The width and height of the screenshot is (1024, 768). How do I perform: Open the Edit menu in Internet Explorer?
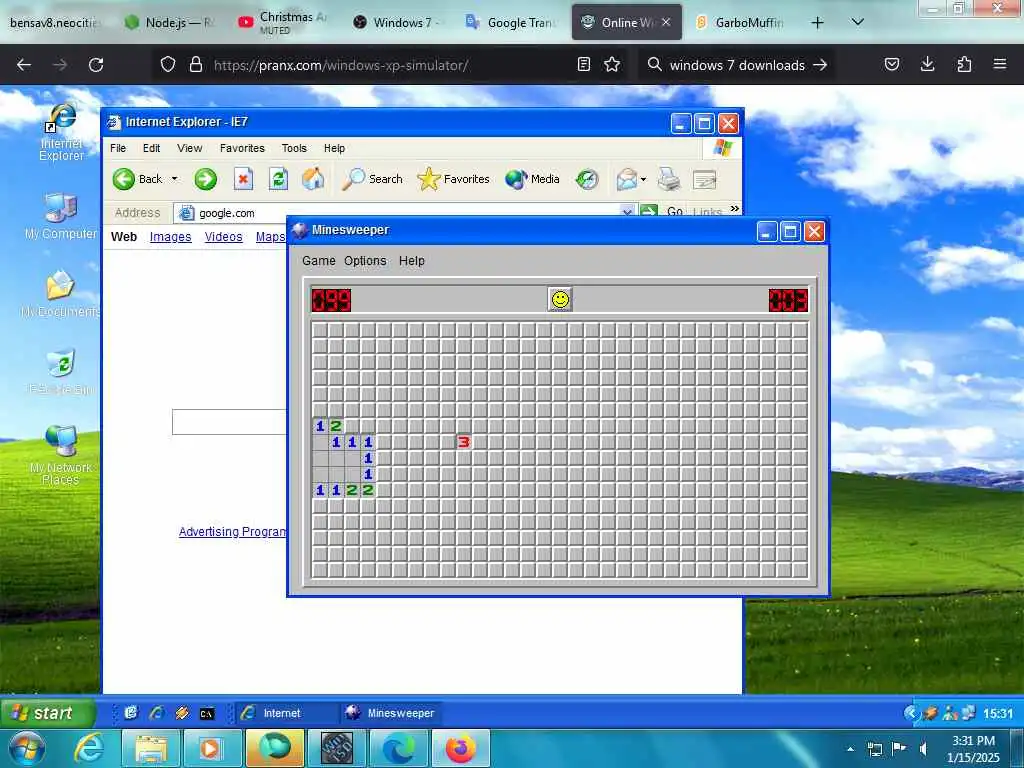tap(152, 148)
